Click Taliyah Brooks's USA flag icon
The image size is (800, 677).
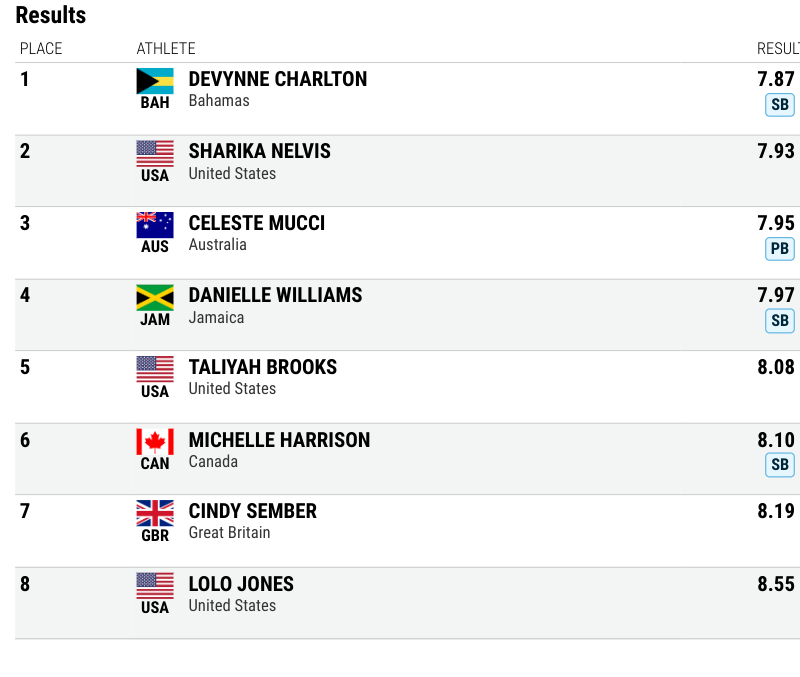(x=155, y=369)
